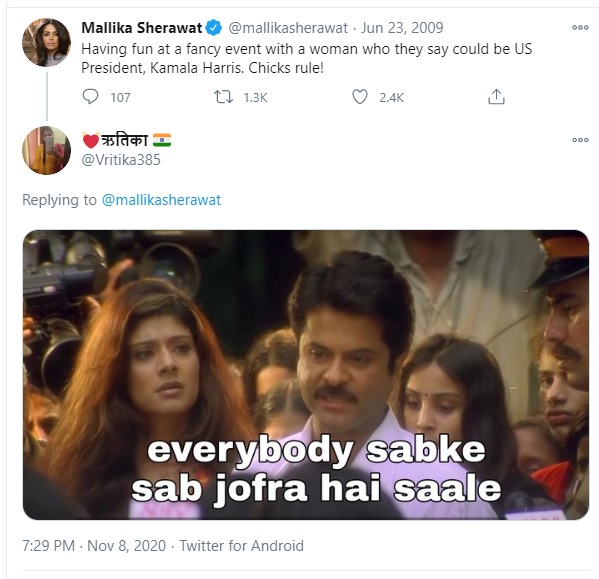Follow the Replying to @mallikasherawat link

coord(161,200)
